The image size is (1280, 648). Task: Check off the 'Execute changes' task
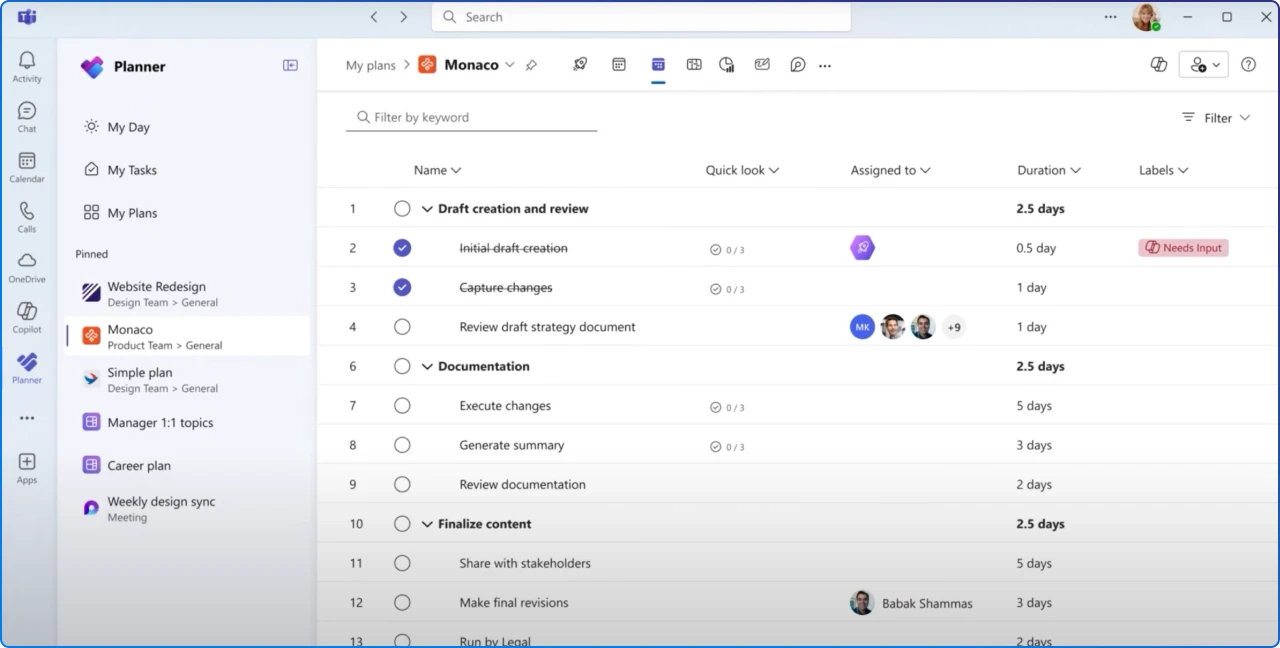point(402,405)
